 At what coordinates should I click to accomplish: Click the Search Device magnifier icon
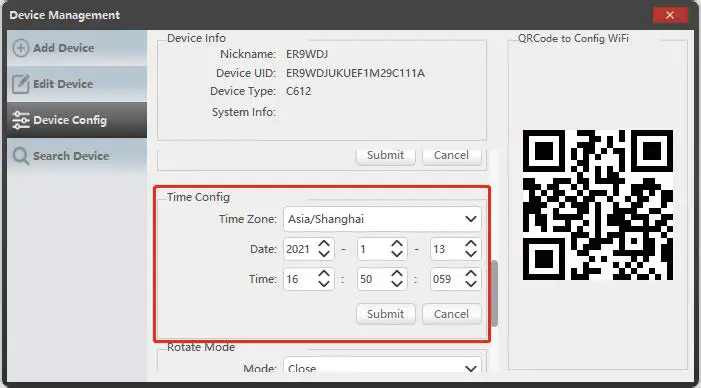[x=21, y=156]
